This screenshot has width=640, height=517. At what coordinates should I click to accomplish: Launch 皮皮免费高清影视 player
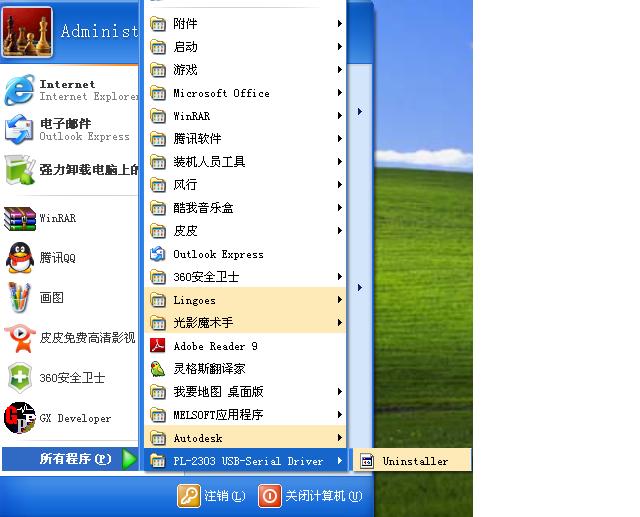click(20, 338)
